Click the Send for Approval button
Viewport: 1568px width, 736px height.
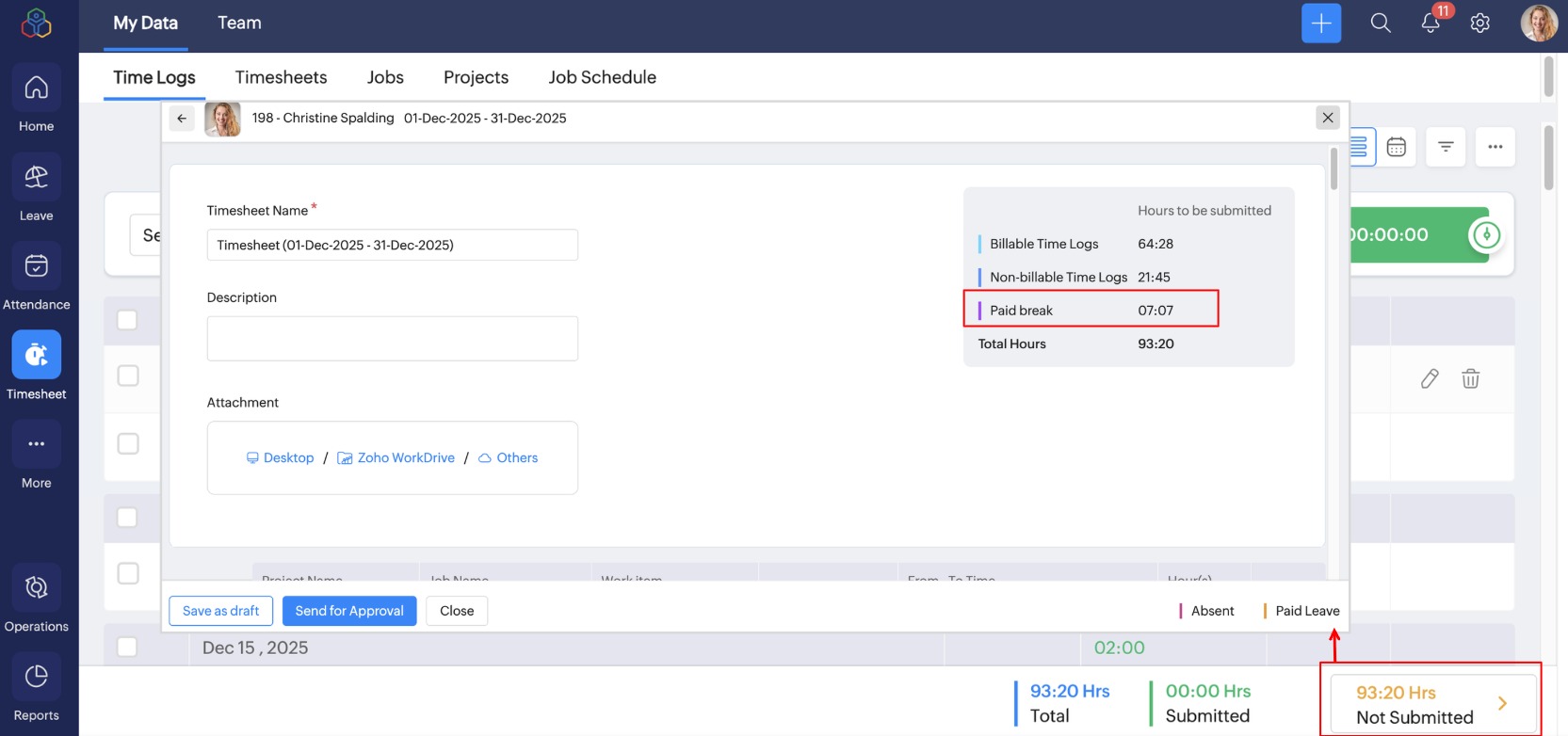(x=349, y=611)
